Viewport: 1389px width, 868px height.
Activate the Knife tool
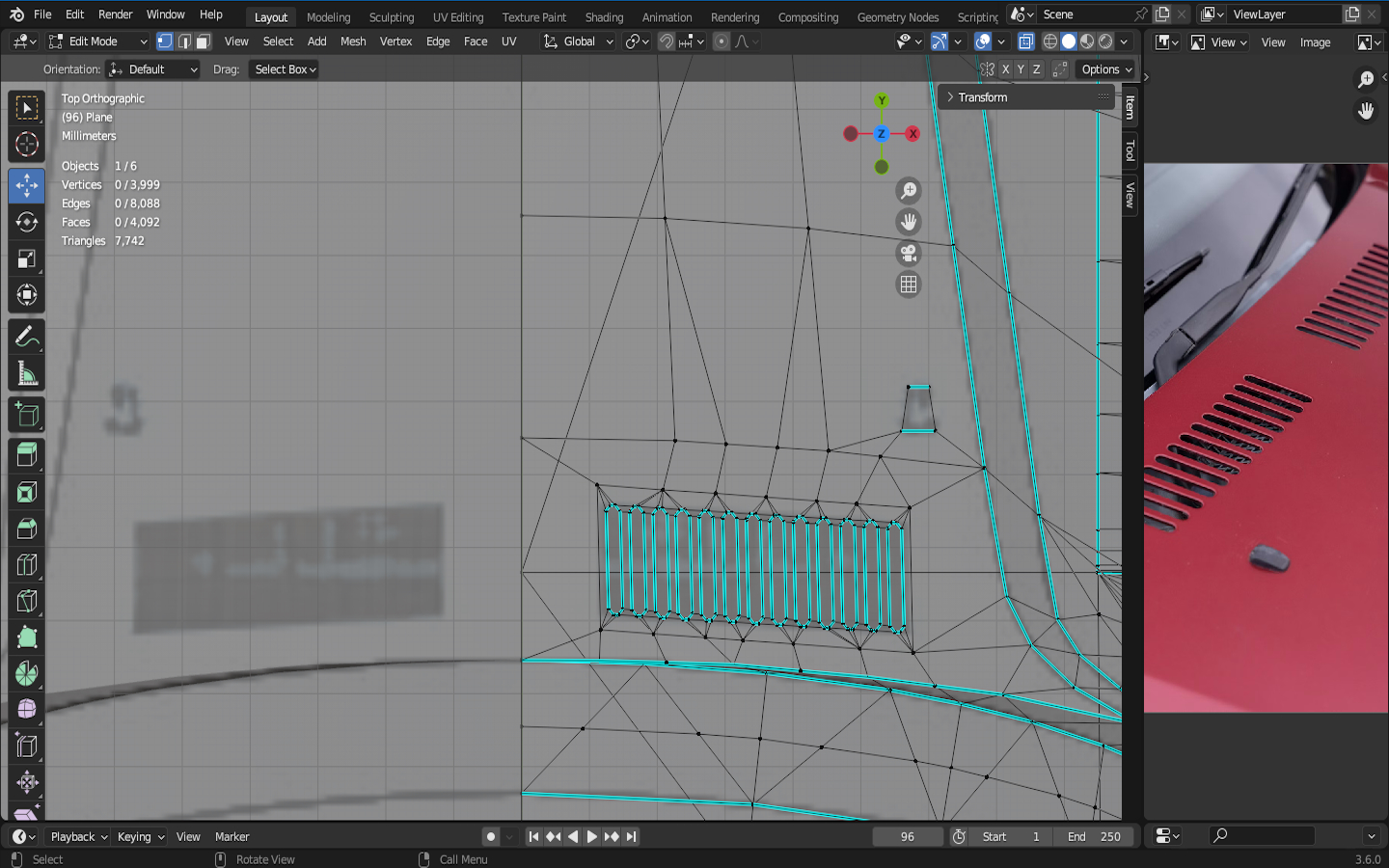point(27,601)
